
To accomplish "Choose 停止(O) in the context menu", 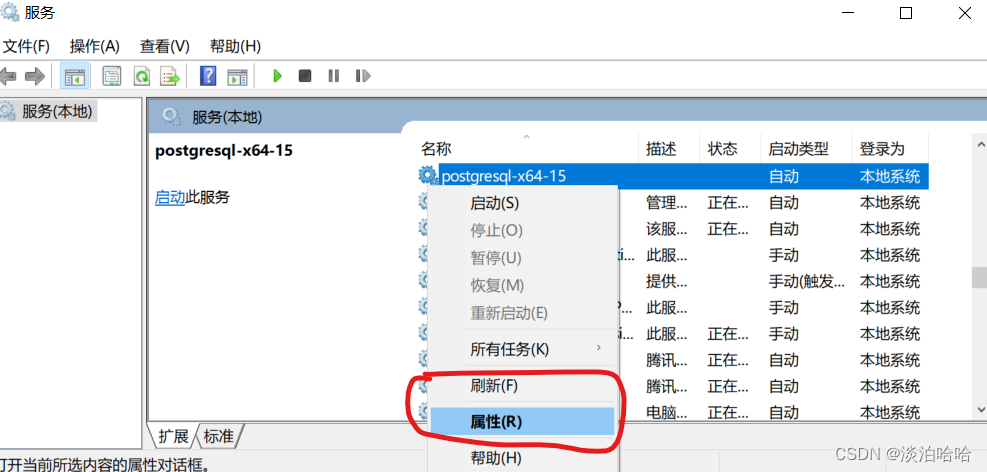I will tap(523, 230).
